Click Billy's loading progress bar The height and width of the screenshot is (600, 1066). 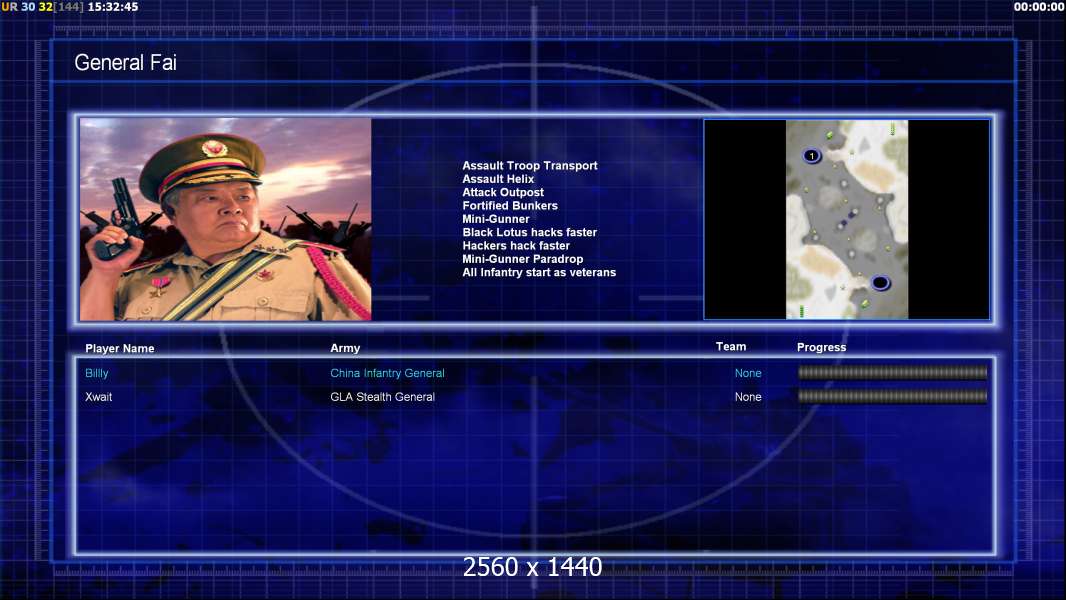point(893,372)
